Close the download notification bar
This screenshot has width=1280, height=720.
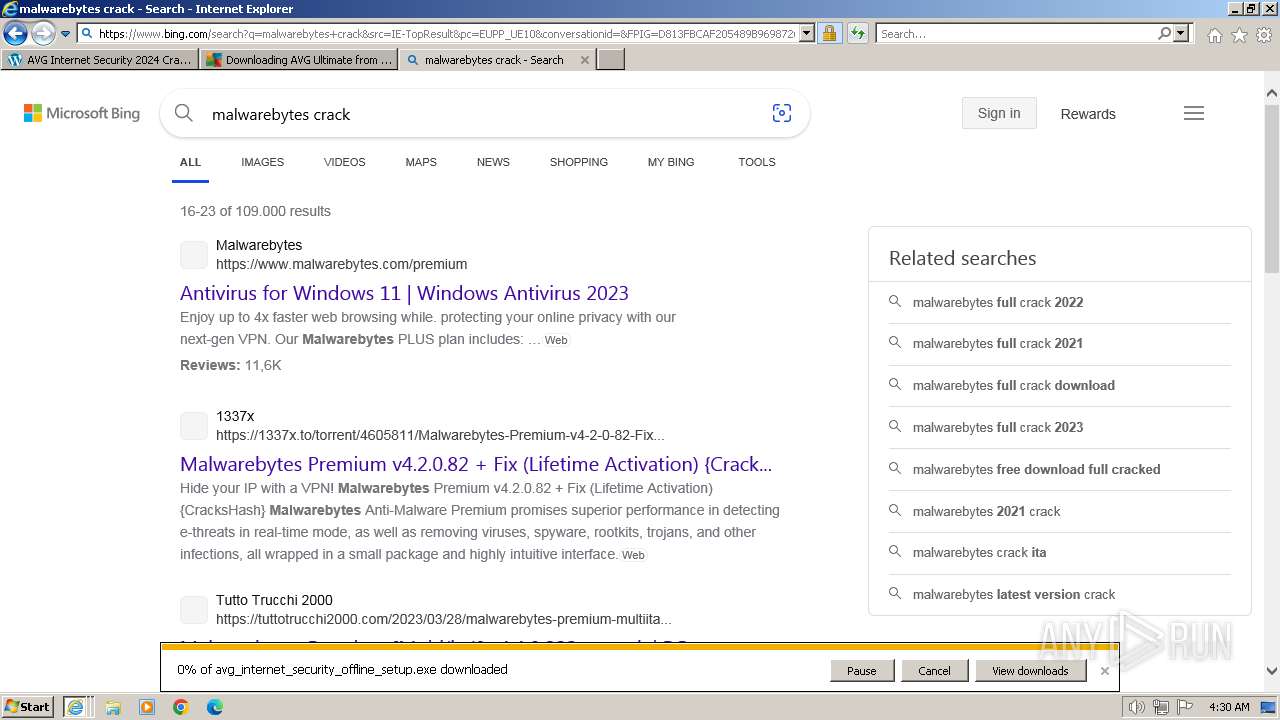pos(1104,671)
